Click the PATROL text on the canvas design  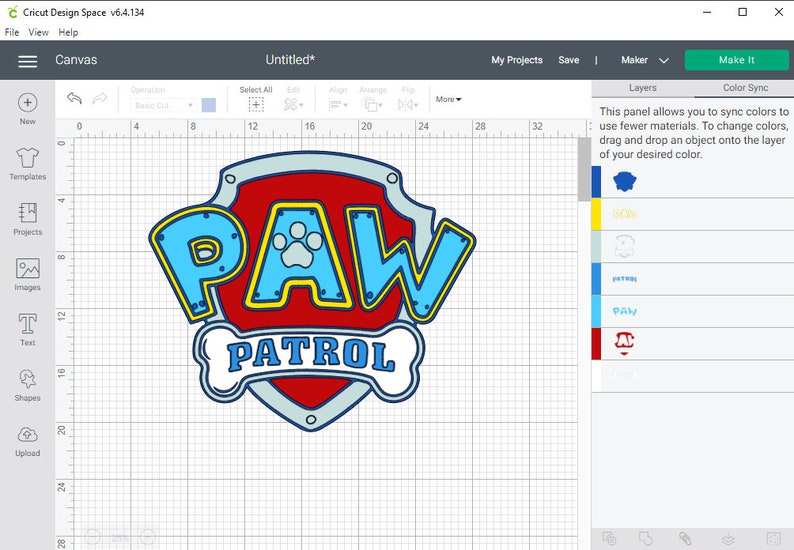coord(310,355)
